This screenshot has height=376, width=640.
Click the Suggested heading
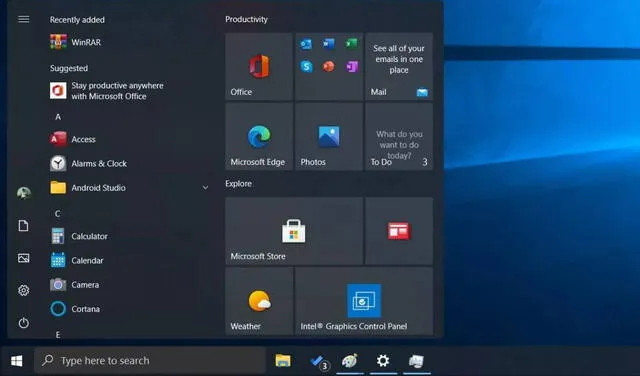point(69,68)
